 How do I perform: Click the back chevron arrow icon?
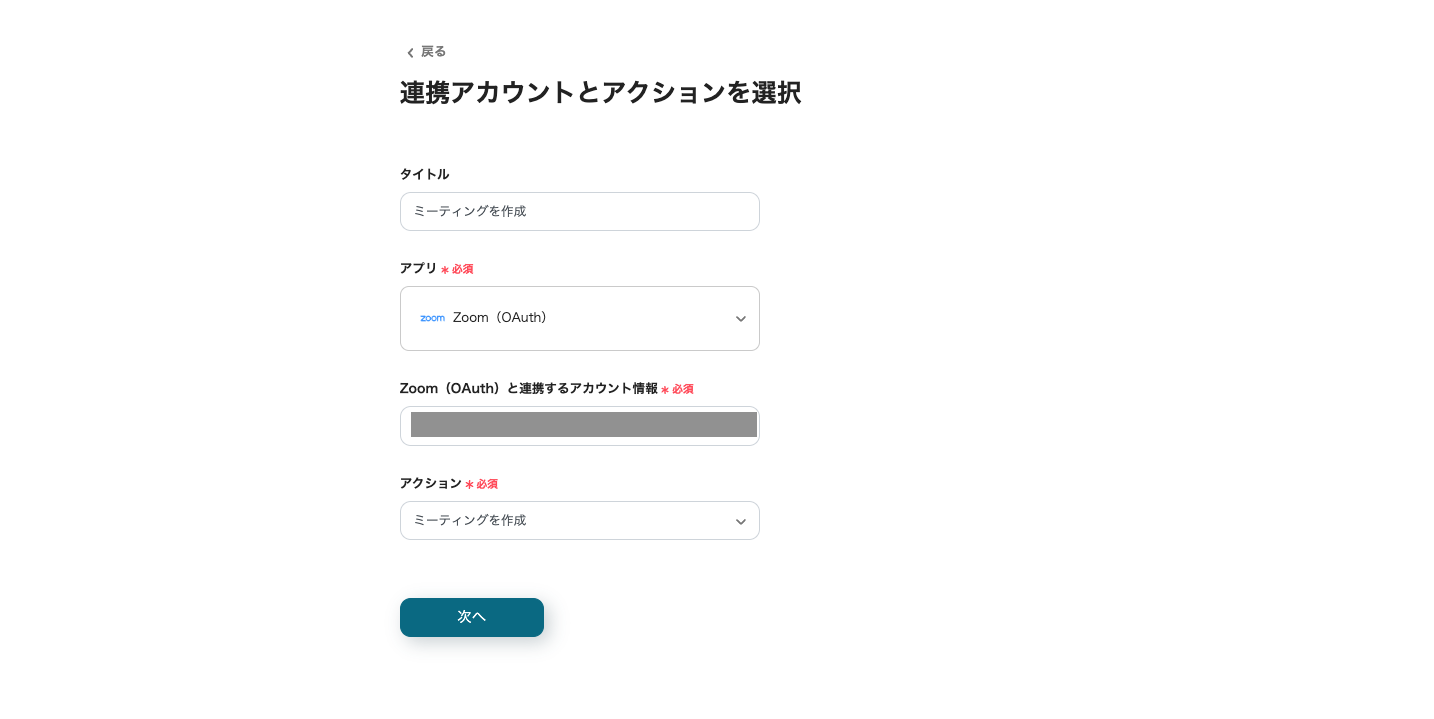(x=410, y=53)
